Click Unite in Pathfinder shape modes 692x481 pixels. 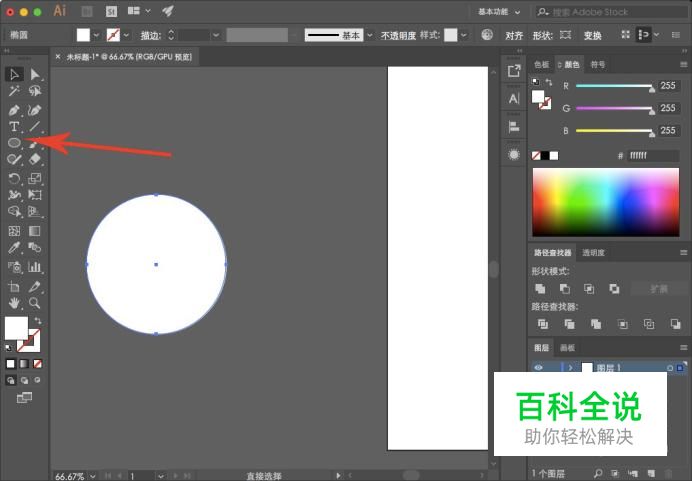point(540,289)
